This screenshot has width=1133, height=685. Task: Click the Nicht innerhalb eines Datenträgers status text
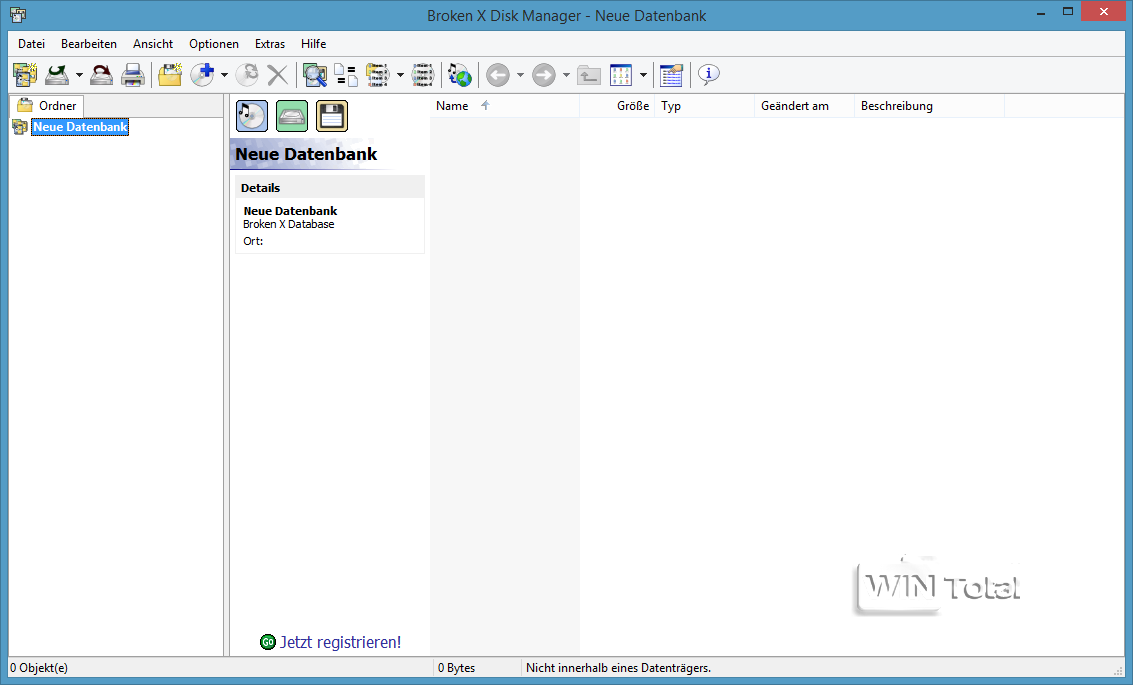click(619, 668)
